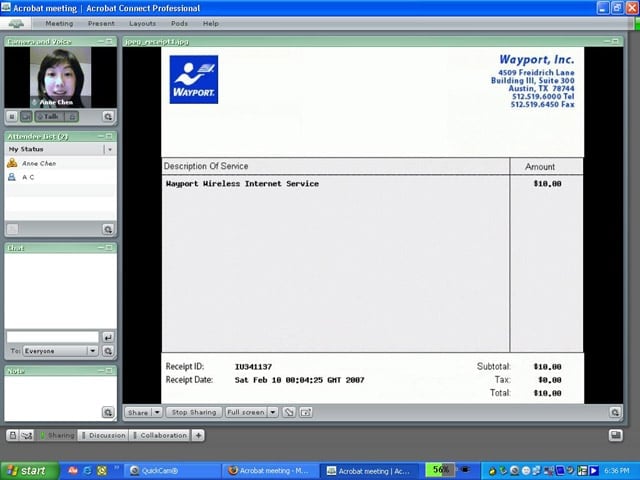Maximize the Camera and Voice pod

point(109,41)
